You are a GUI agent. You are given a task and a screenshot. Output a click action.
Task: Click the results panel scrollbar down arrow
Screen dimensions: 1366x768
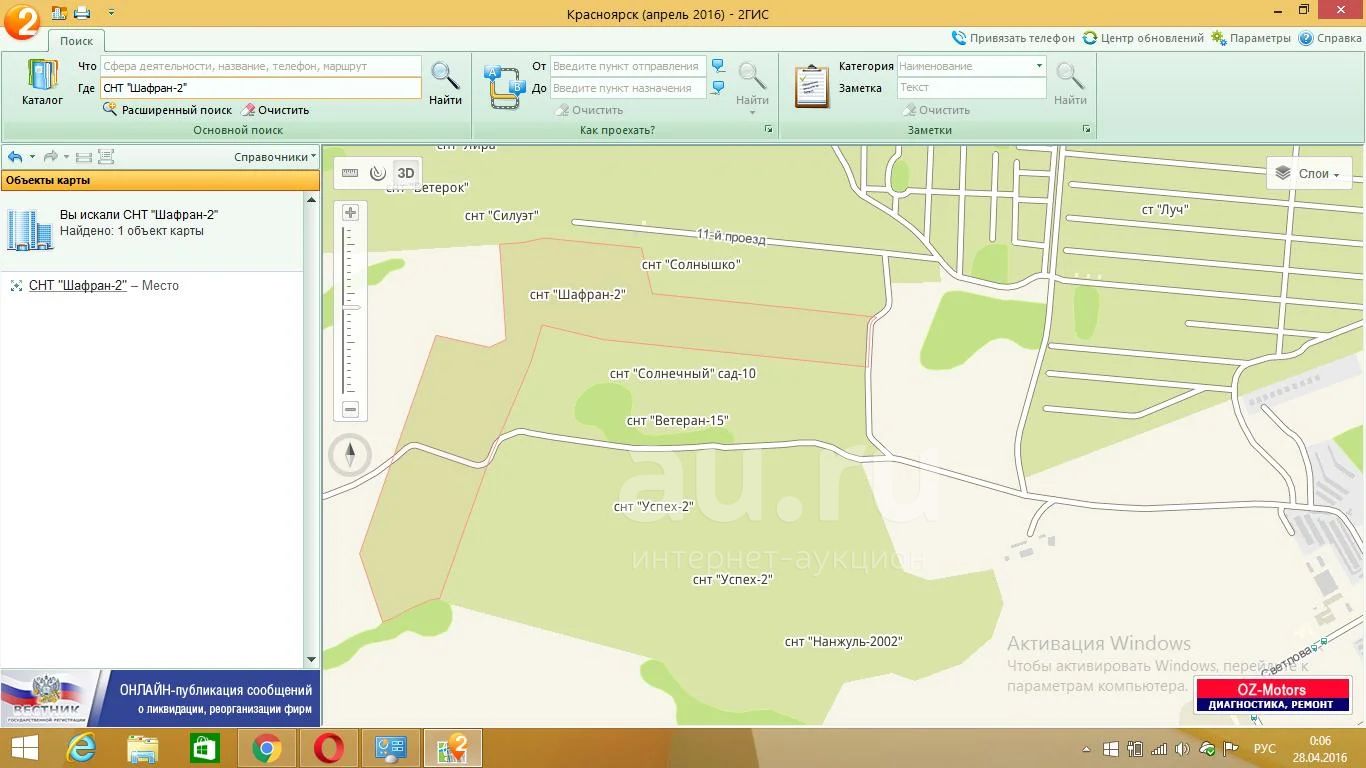311,660
